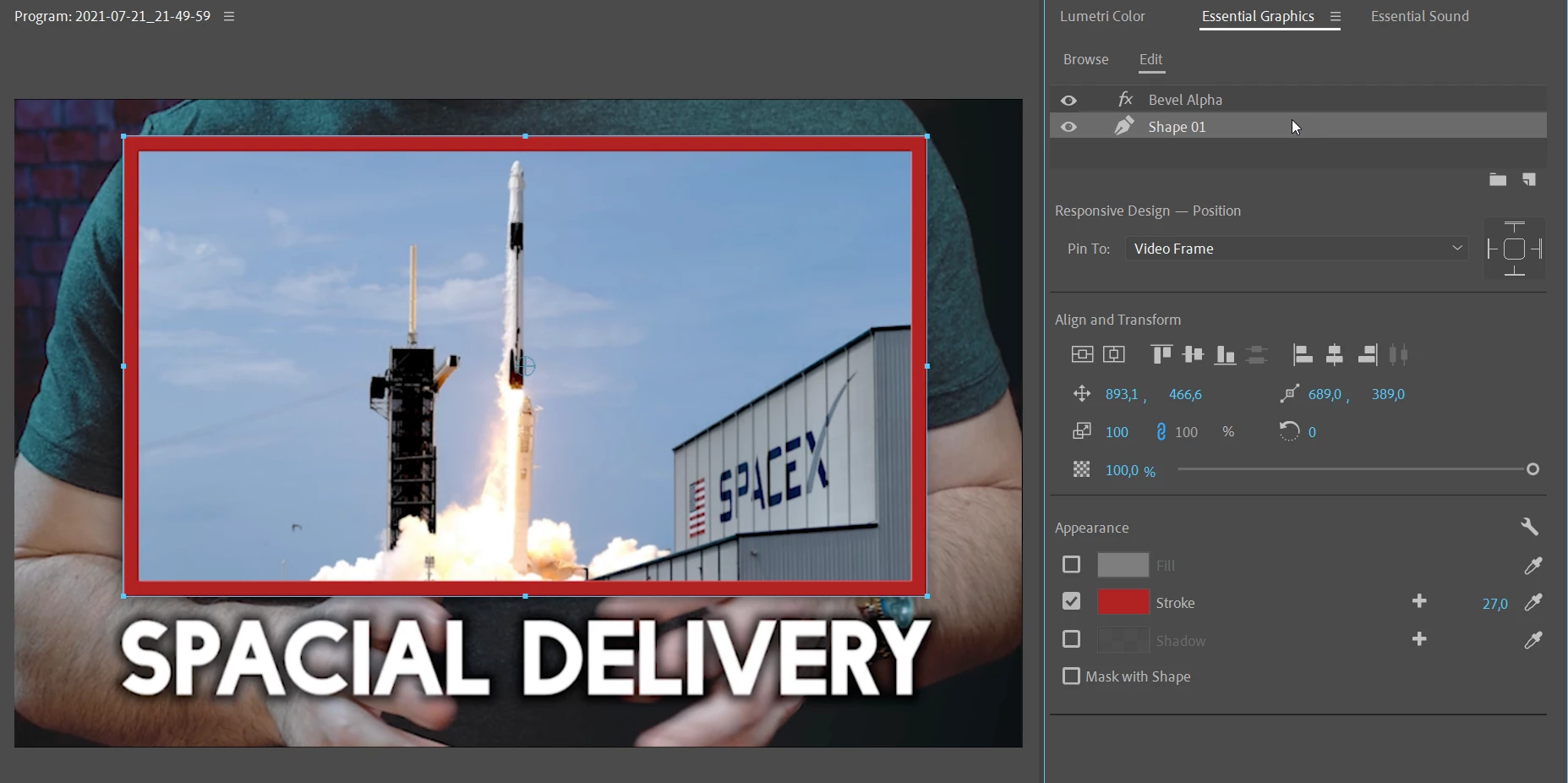Pick Fill color with eyedropper

1532,565
